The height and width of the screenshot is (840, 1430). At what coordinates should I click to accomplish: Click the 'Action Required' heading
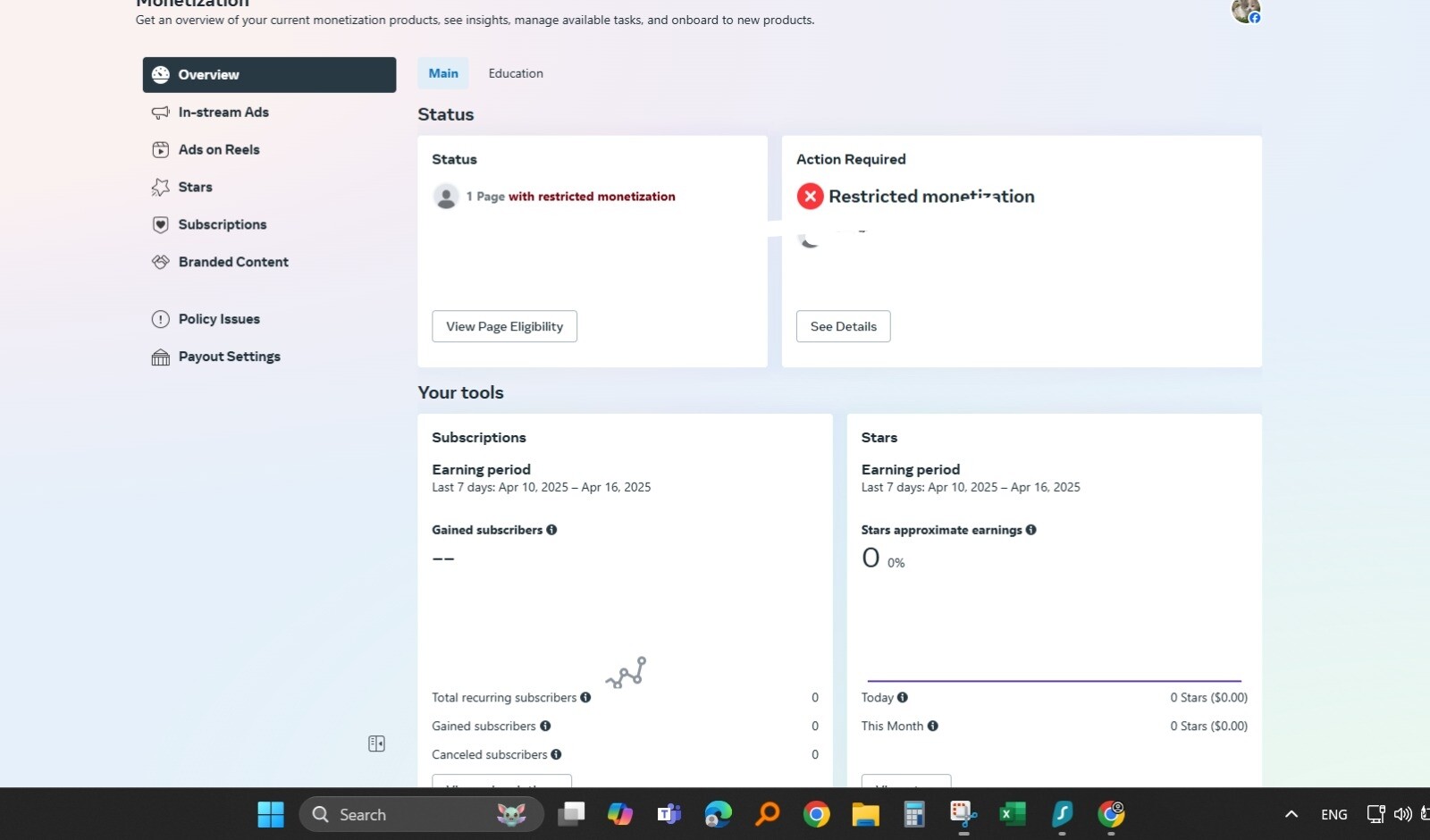click(x=851, y=159)
